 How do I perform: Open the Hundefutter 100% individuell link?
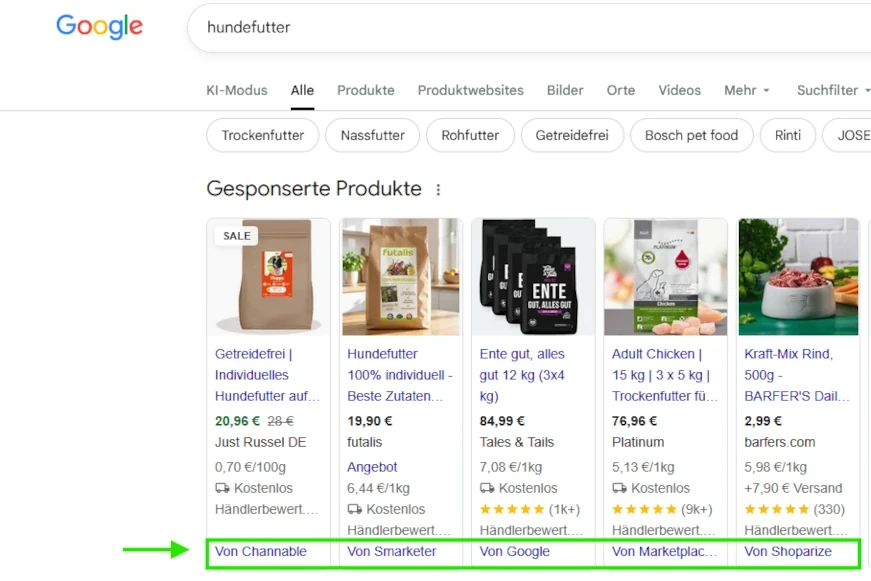click(400, 375)
